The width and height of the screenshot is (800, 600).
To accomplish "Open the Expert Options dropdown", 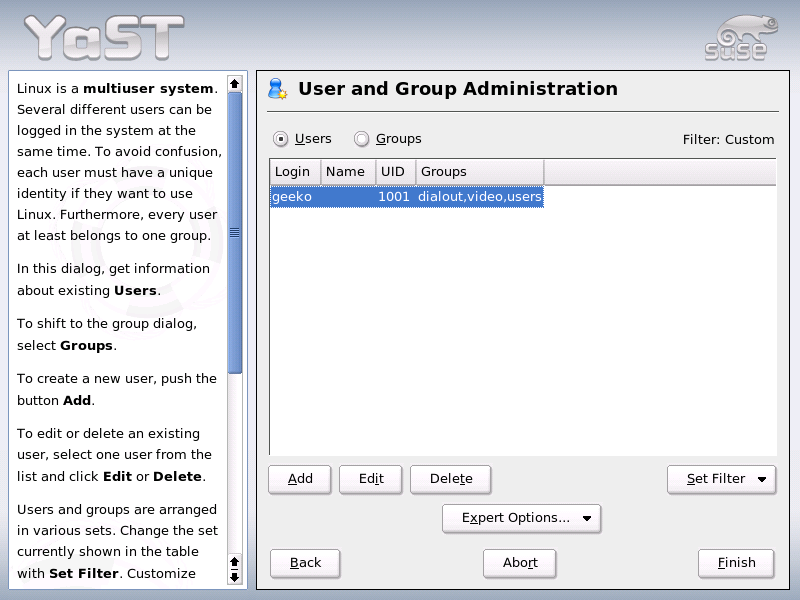I will pos(521,518).
